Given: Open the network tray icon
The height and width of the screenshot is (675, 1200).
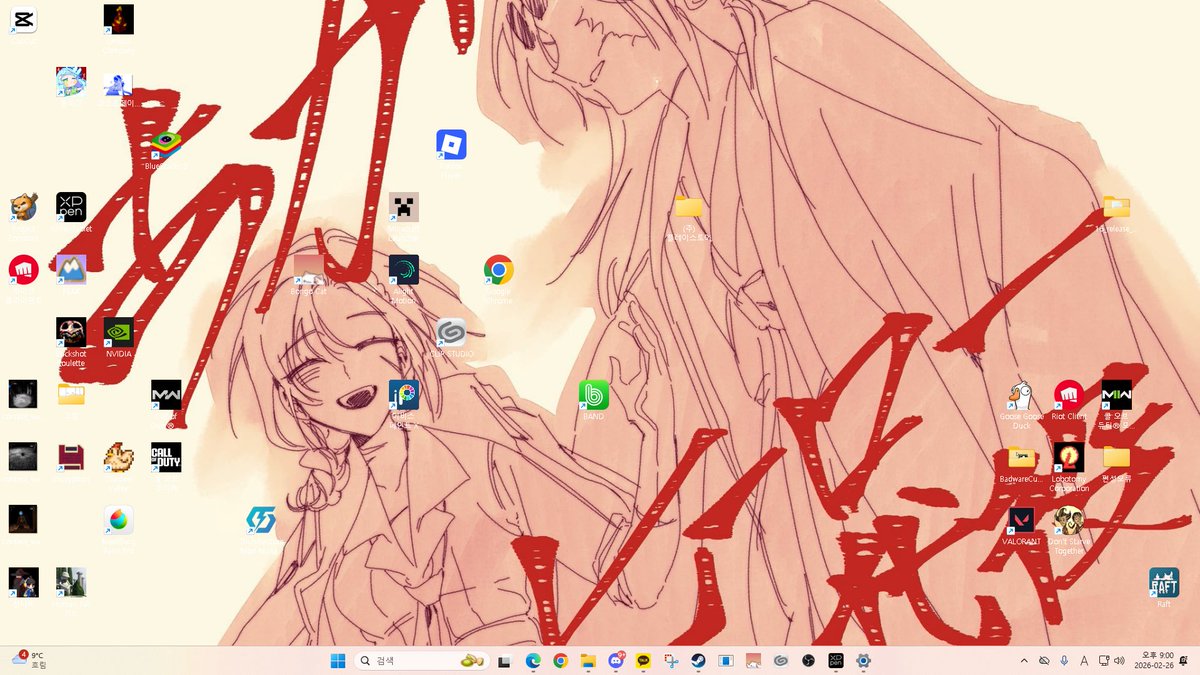Looking at the screenshot, I should coord(1103,660).
